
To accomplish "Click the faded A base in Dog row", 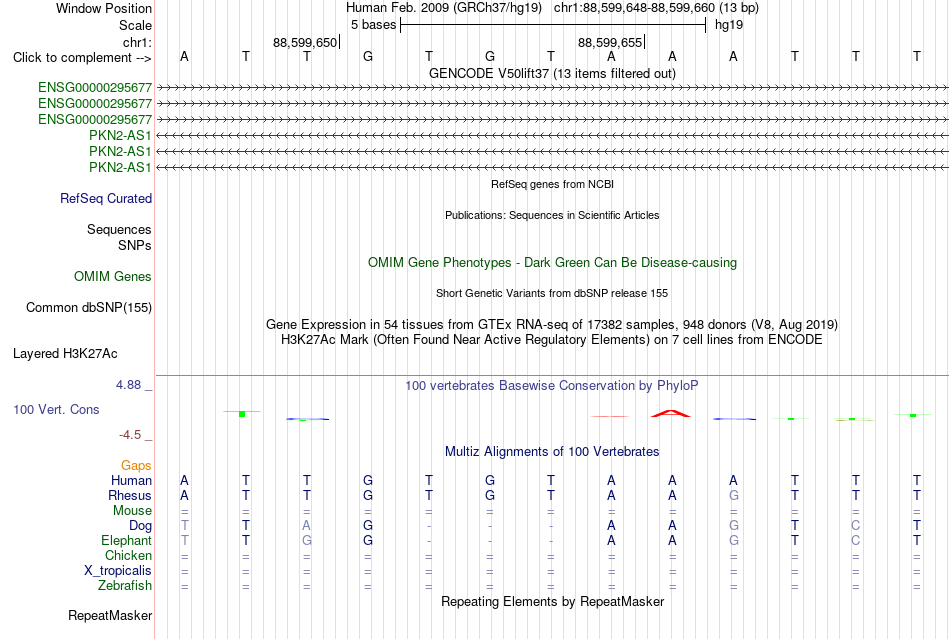I will 307,526.
